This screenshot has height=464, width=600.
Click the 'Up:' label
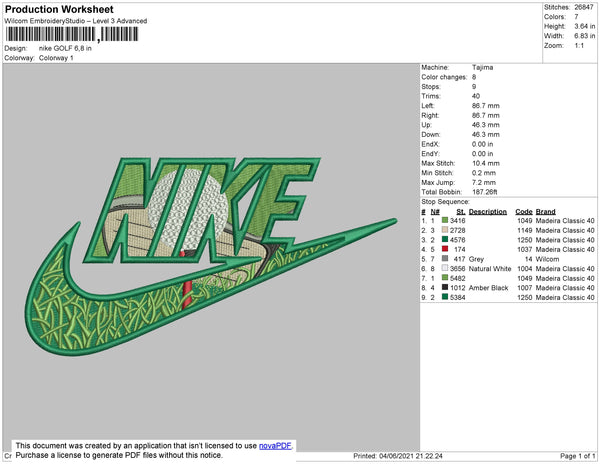pos(426,125)
